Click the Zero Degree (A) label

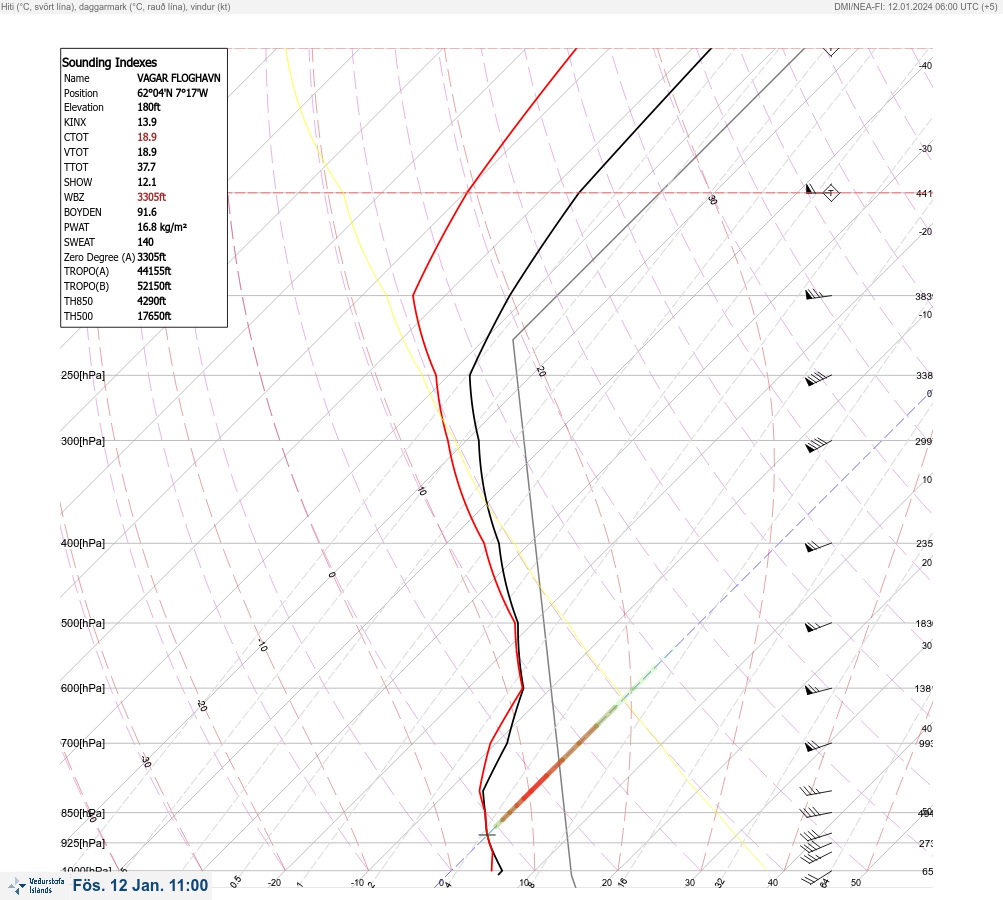point(99,257)
